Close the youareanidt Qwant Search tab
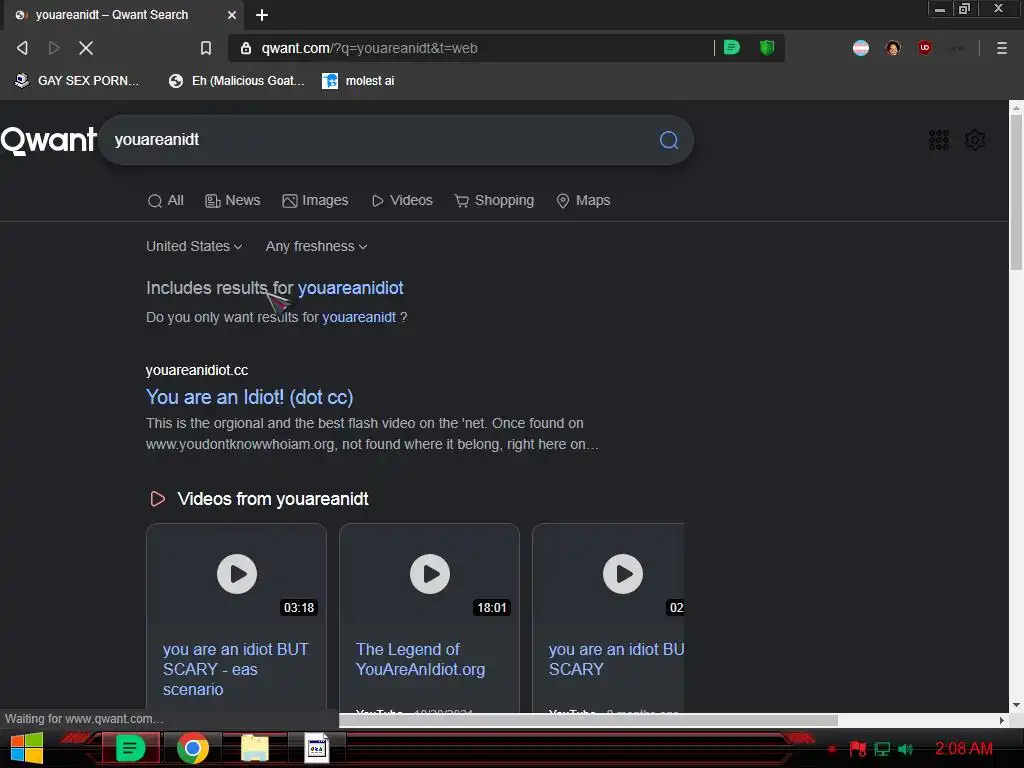 232,14
